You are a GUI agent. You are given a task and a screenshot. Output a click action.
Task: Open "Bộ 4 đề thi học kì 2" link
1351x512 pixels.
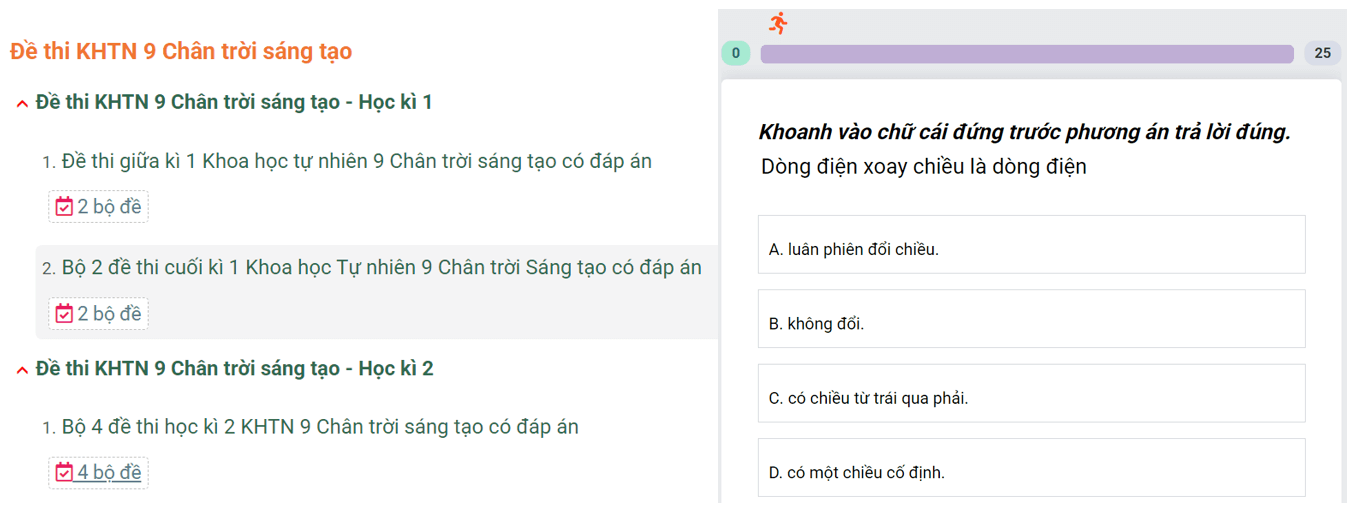pos(320,427)
